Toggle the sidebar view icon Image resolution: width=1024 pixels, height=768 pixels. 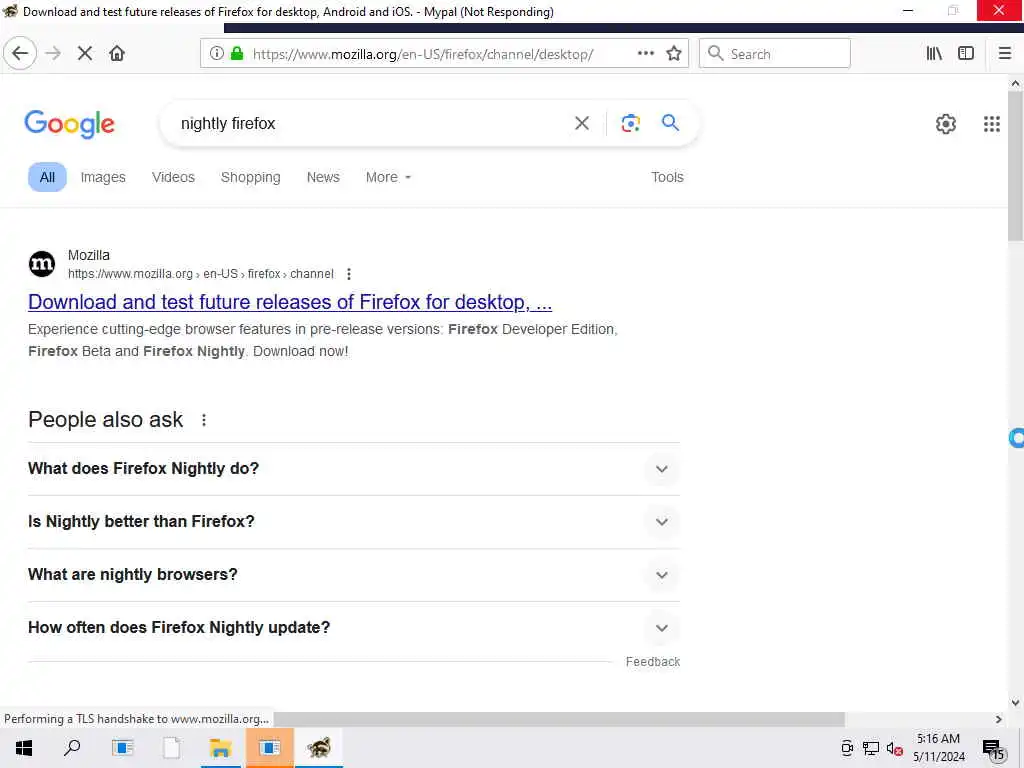tap(966, 54)
